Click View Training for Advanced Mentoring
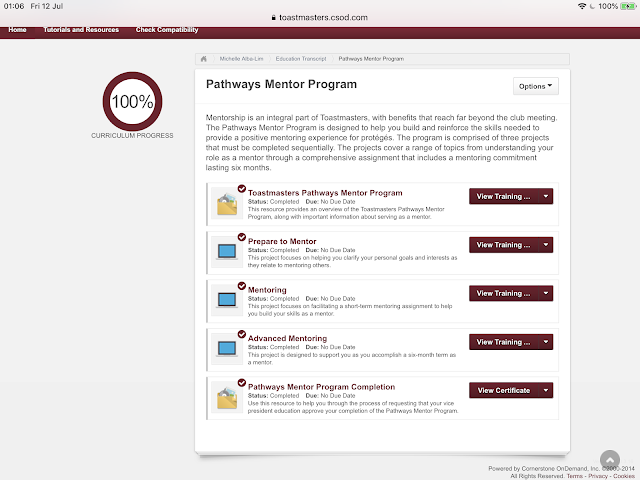 (x=504, y=342)
